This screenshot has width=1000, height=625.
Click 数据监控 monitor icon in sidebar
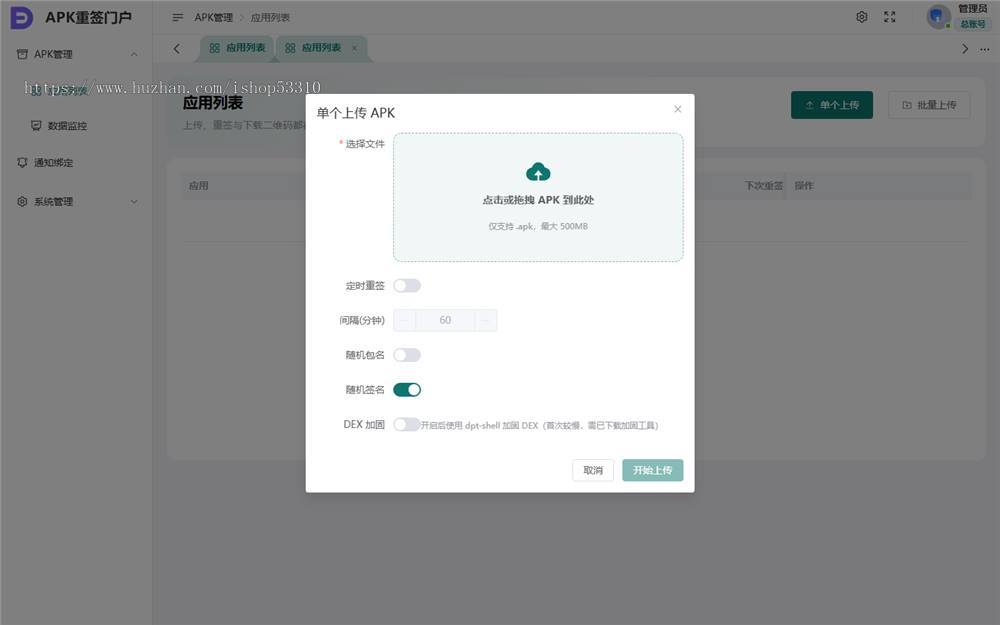coord(36,126)
